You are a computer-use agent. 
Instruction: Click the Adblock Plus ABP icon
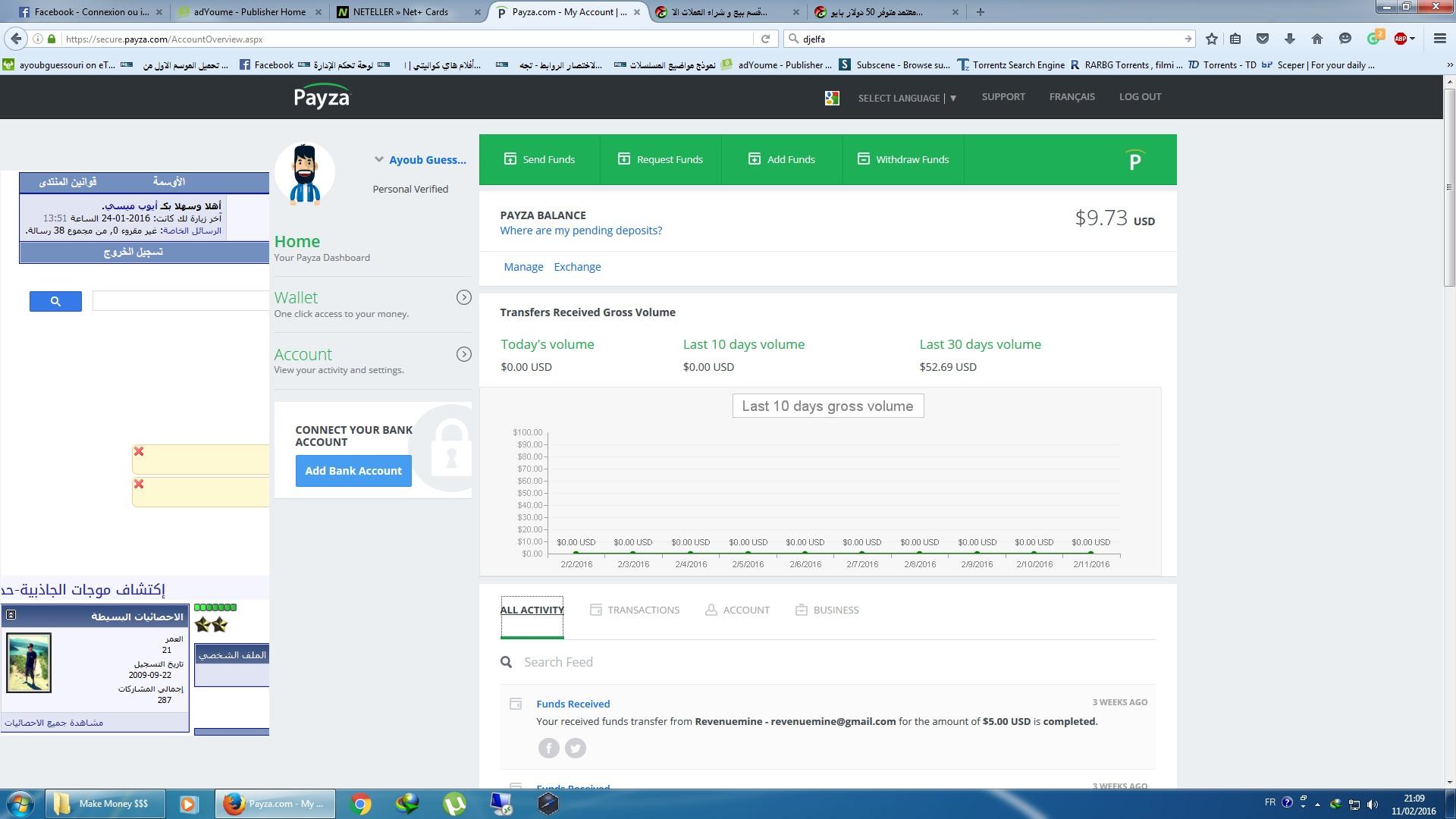click(x=1400, y=39)
